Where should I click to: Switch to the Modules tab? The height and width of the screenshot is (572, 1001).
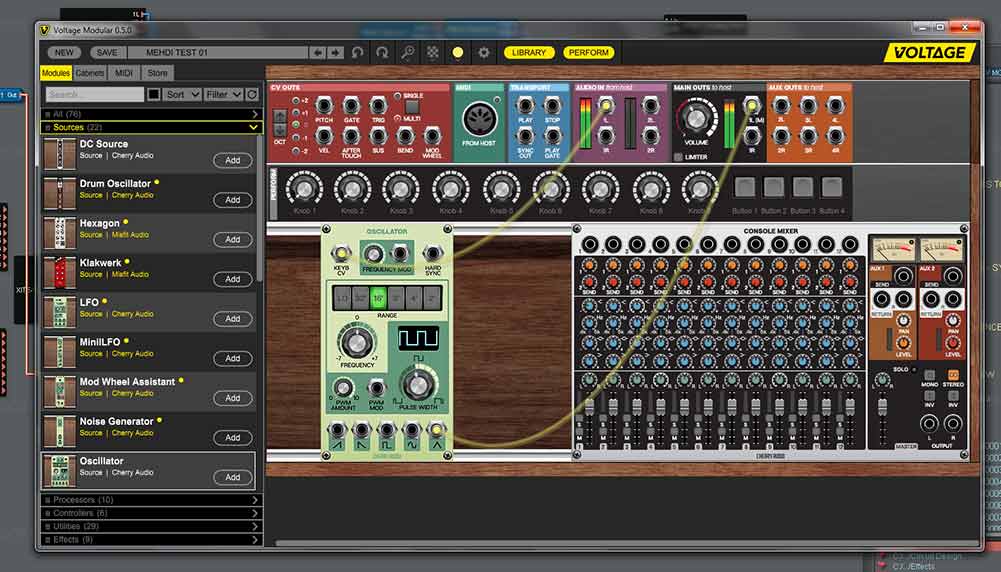[x=56, y=73]
